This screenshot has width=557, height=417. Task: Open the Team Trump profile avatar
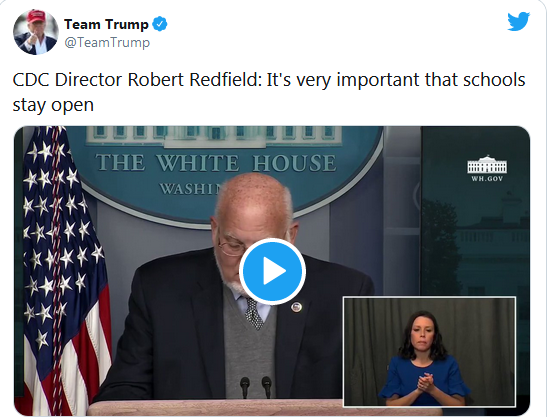(36, 32)
